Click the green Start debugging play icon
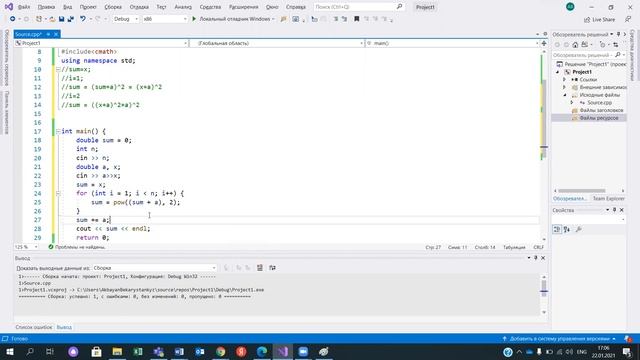 pos(194,19)
